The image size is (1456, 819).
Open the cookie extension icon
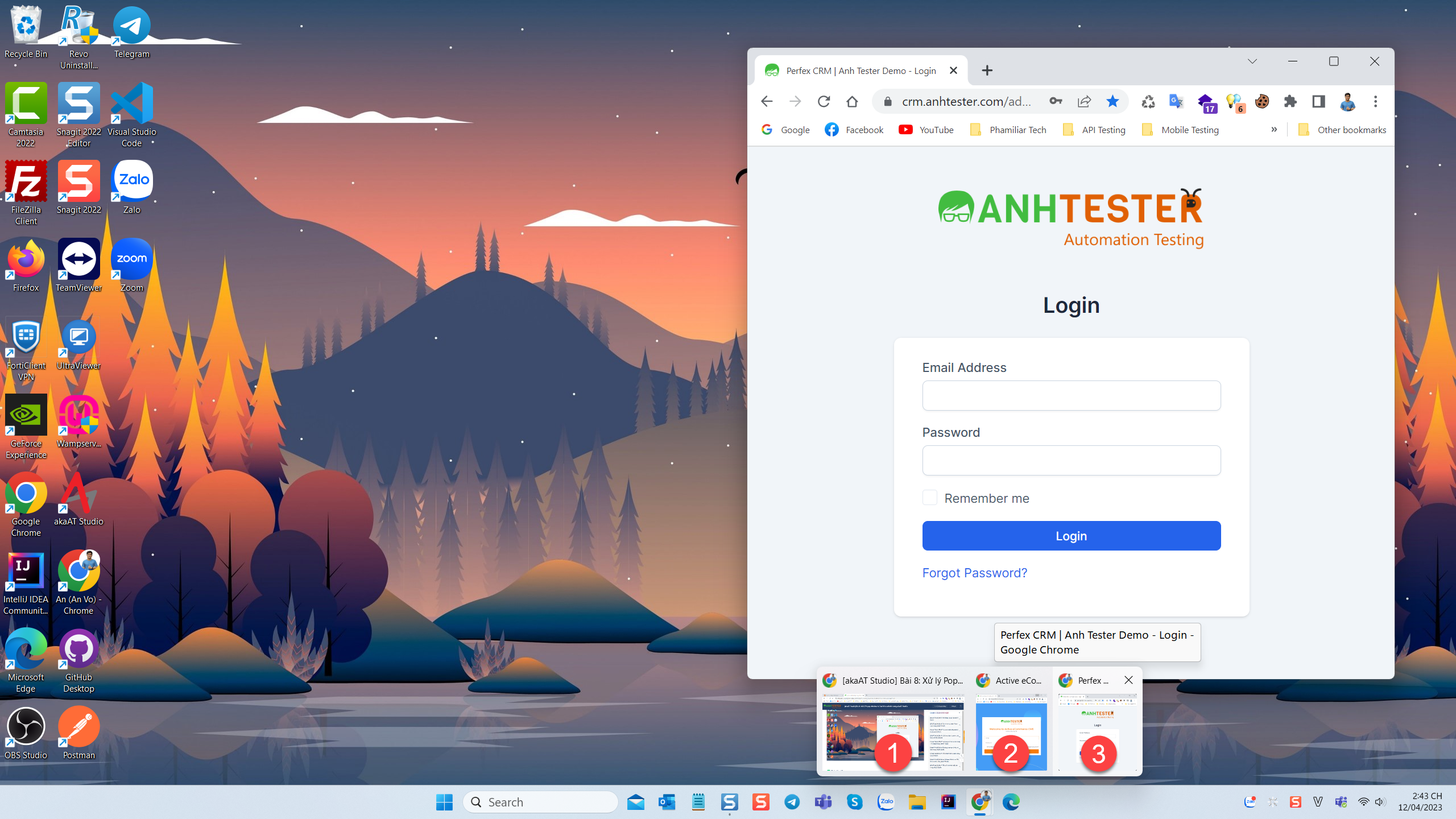tap(1261, 101)
